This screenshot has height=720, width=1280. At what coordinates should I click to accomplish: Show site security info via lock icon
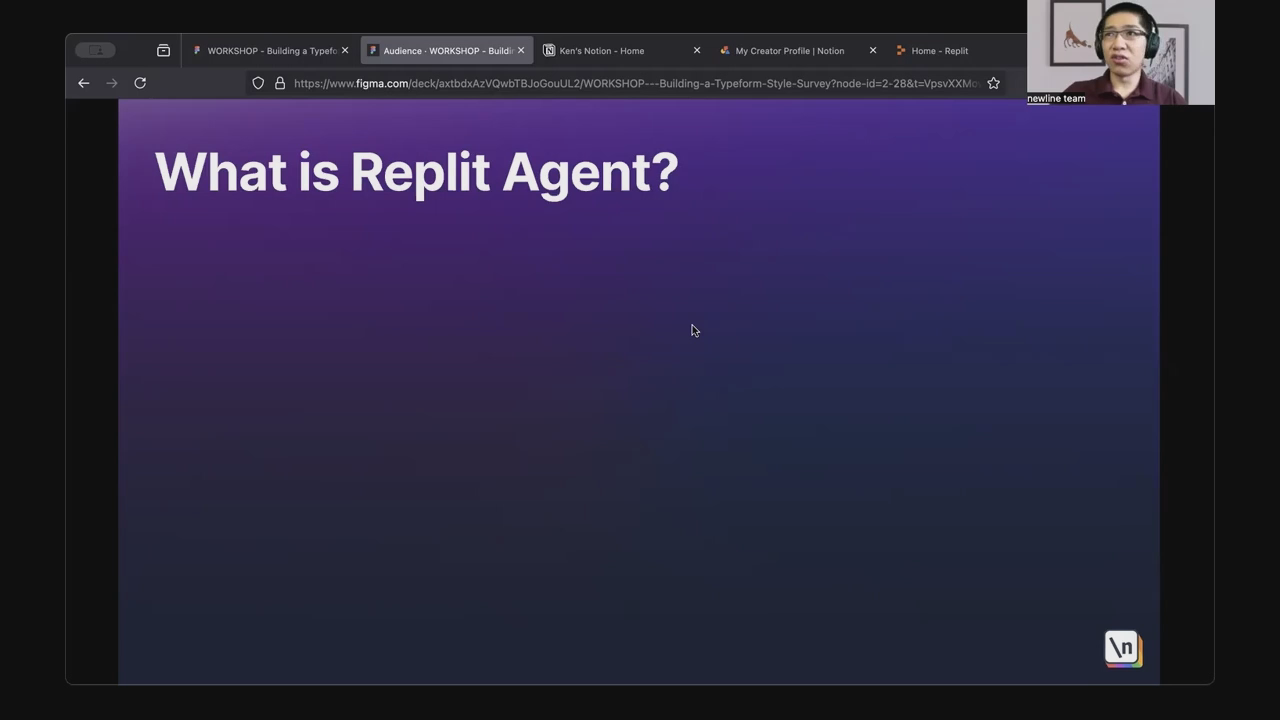pyautogui.click(x=280, y=83)
